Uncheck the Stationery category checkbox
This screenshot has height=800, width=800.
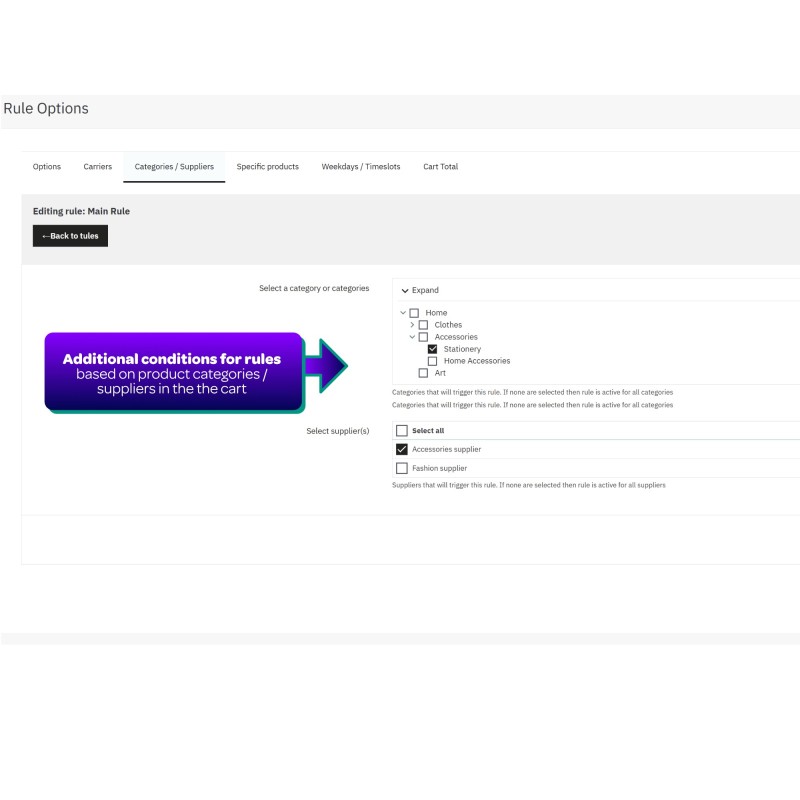pyautogui.click(x=433, y=349)
